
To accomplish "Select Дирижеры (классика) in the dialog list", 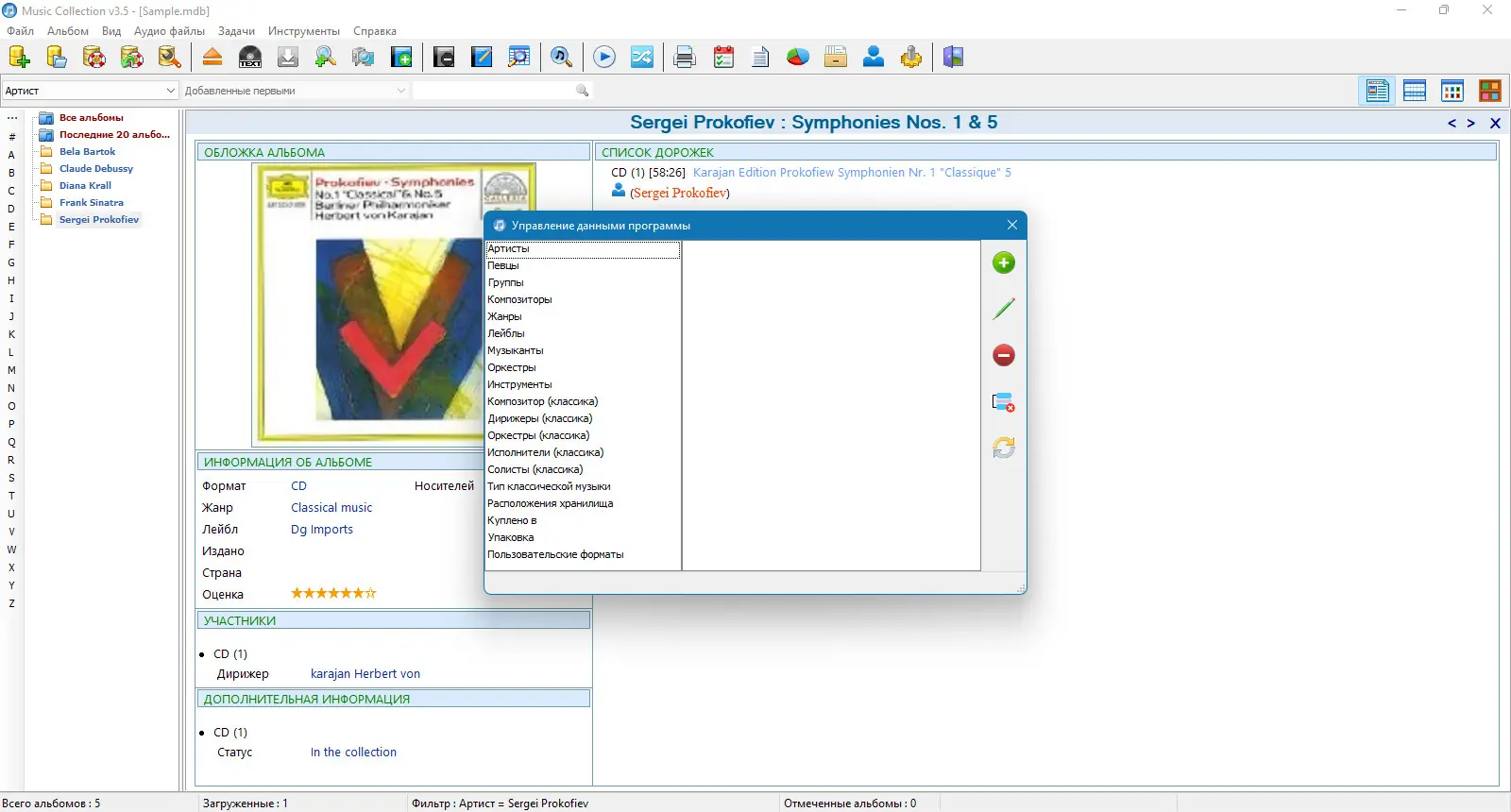I will tap(540, 419).
